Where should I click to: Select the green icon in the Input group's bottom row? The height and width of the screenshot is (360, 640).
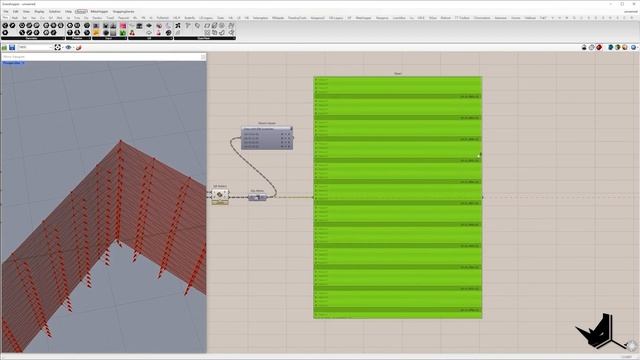(x=122, y=33)
